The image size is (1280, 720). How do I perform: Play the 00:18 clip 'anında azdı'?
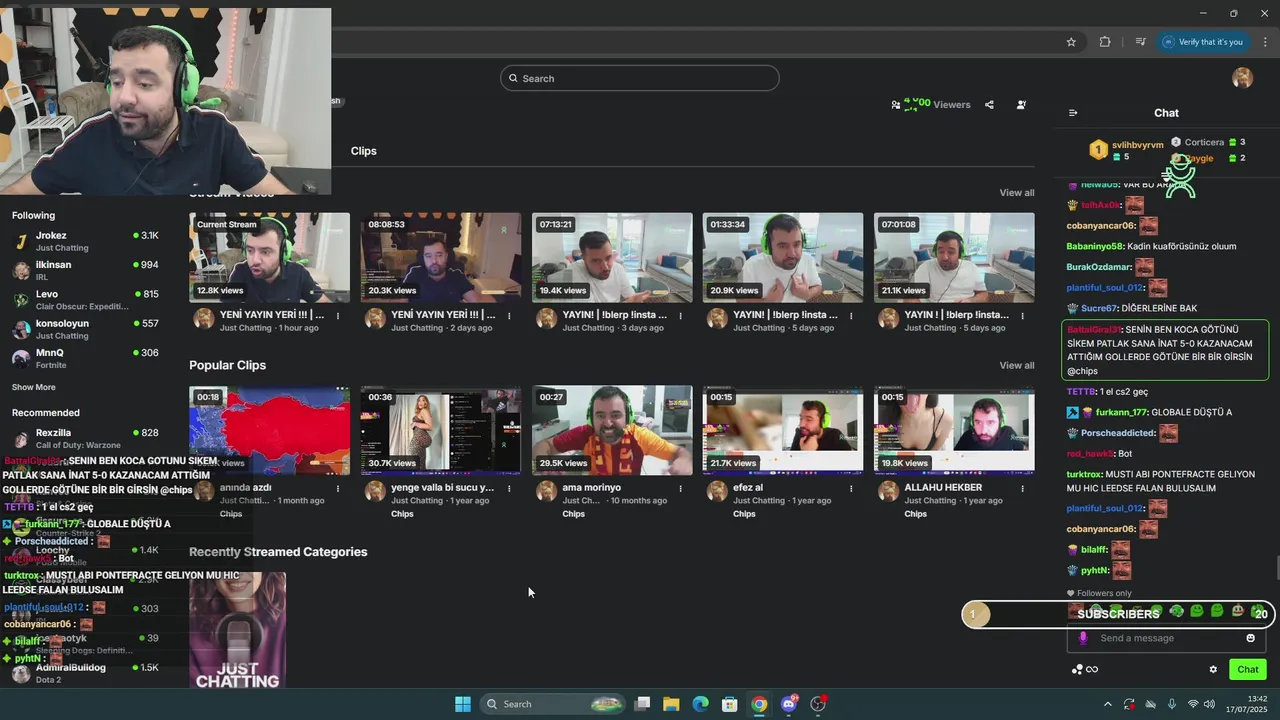270,430
